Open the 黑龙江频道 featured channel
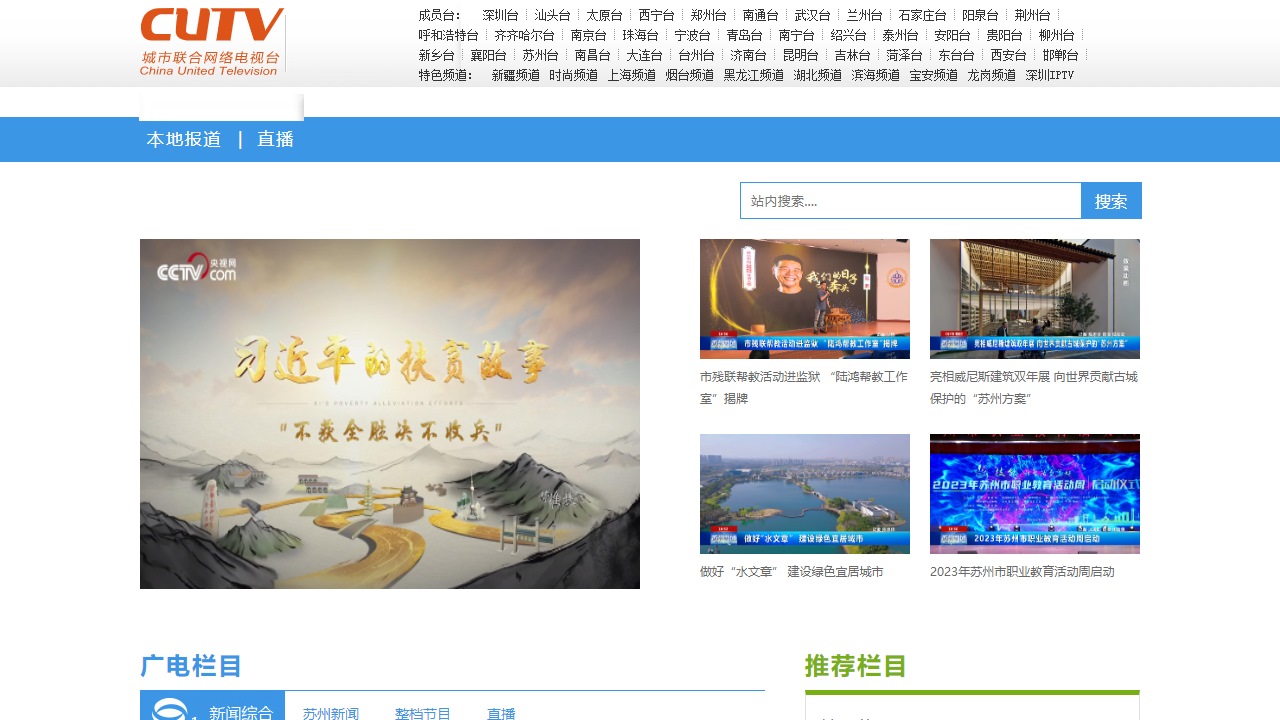 753,75
